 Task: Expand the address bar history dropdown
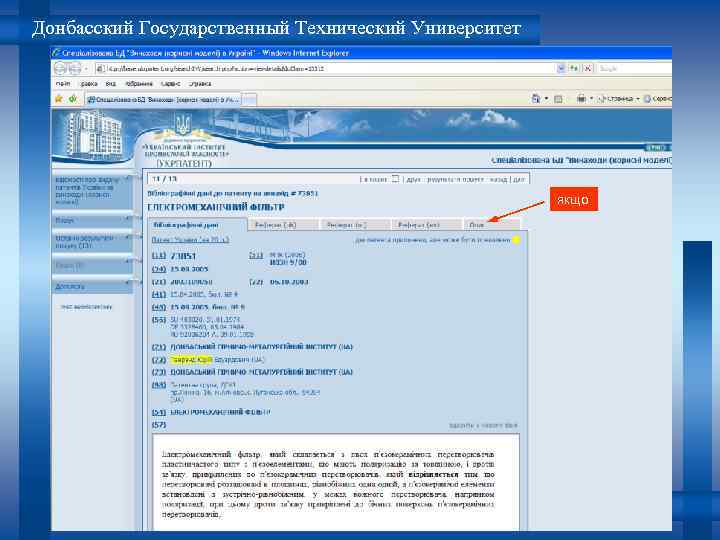click(561, 68)
